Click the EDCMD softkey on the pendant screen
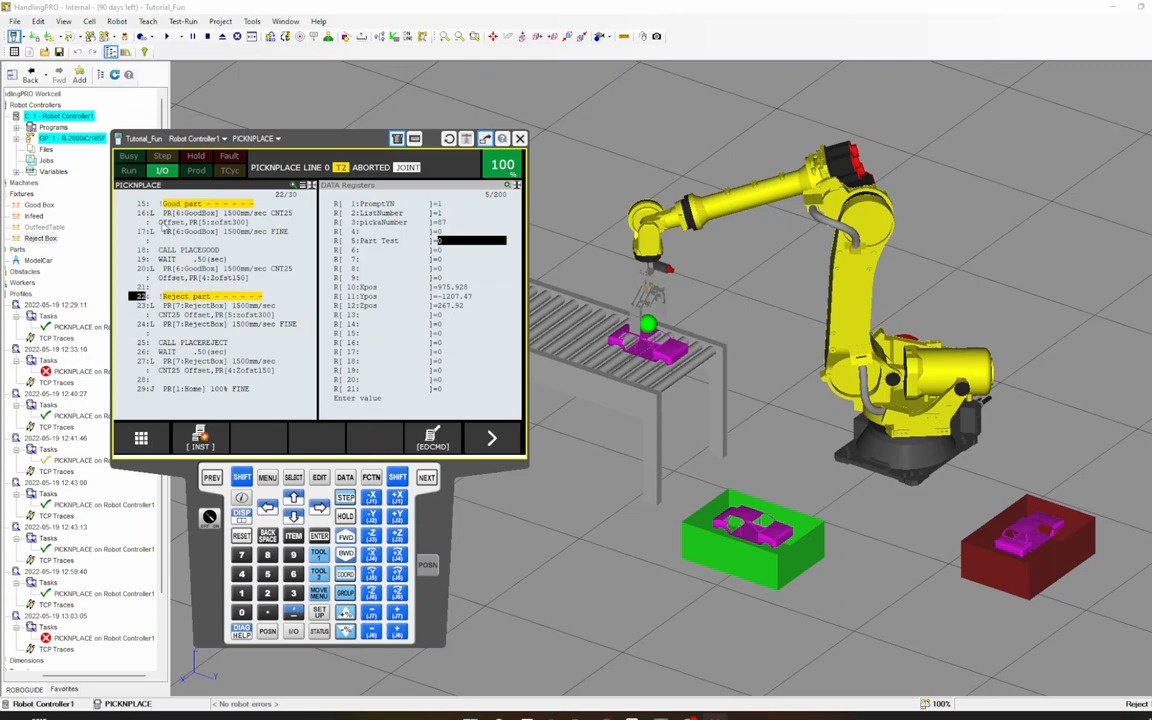The width and height of the screenshot is (1152, 720). [433, 440]
